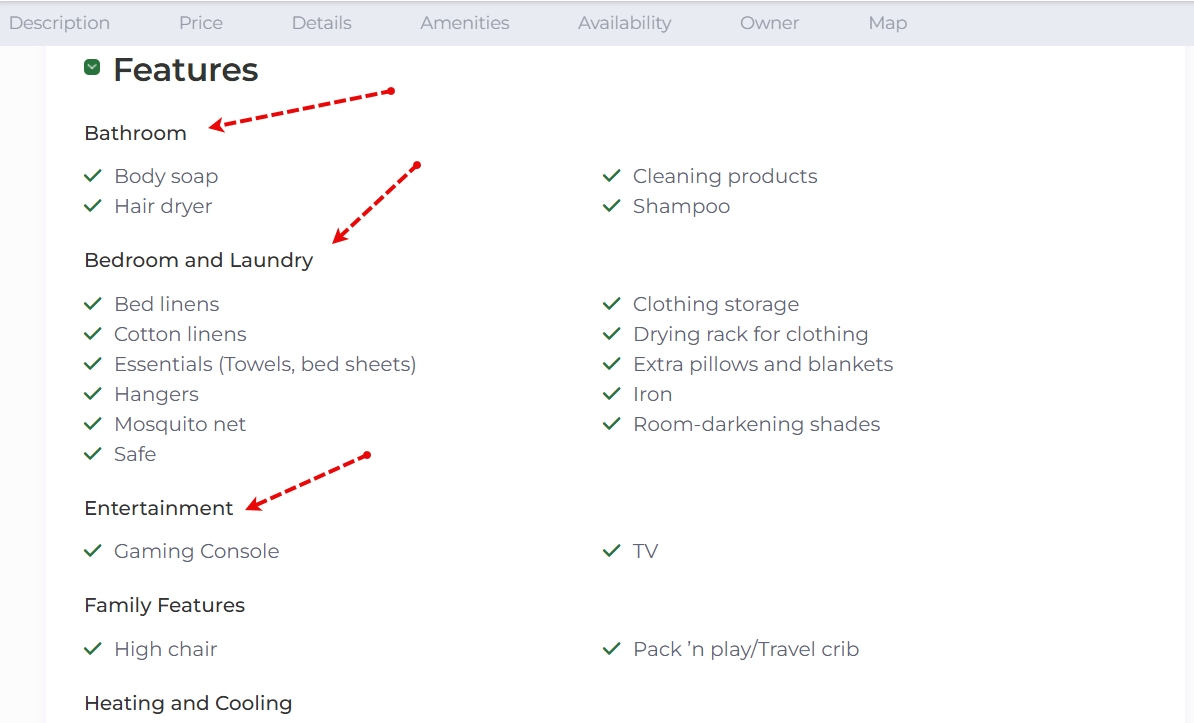Jump to the Amenities tab
The height and width of the screenshot is (723, 1194).
465,23
